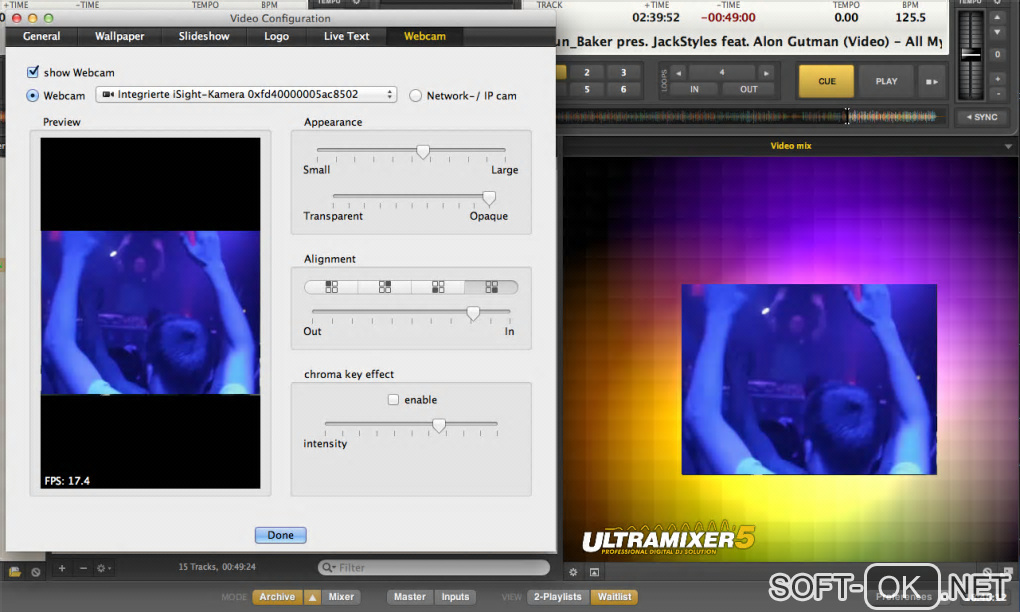The width and height of the screenshot is (1020, 612).
Task: Adjust the Transparent to Opaque slider
Action: coord(489,197)
